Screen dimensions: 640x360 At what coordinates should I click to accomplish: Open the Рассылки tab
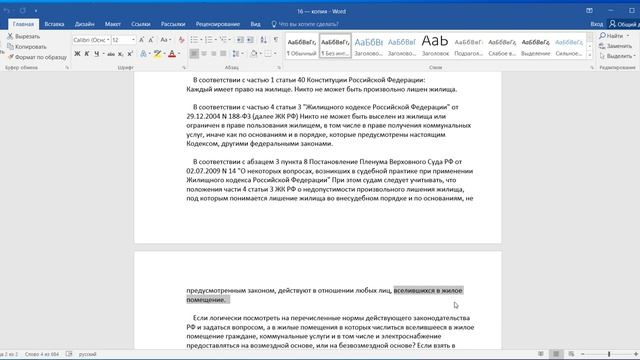click(173, 24)
